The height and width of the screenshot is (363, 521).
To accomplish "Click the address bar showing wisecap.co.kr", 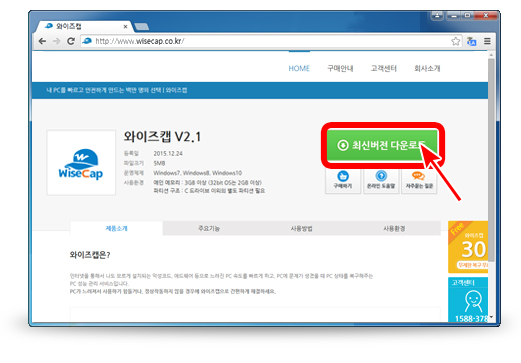I will click(271, 41).
